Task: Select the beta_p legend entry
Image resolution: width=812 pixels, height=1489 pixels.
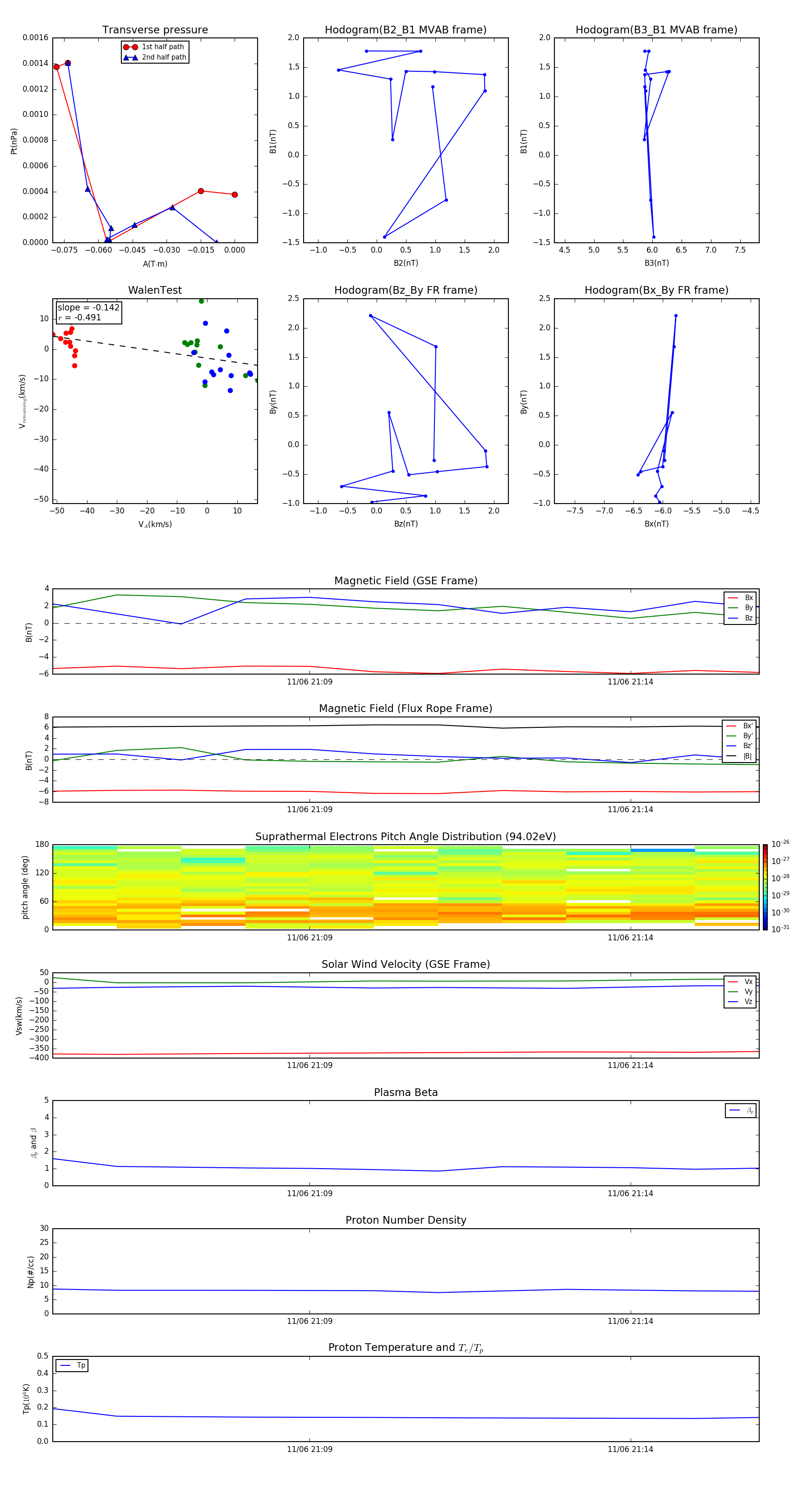Action: [741, 1110]
